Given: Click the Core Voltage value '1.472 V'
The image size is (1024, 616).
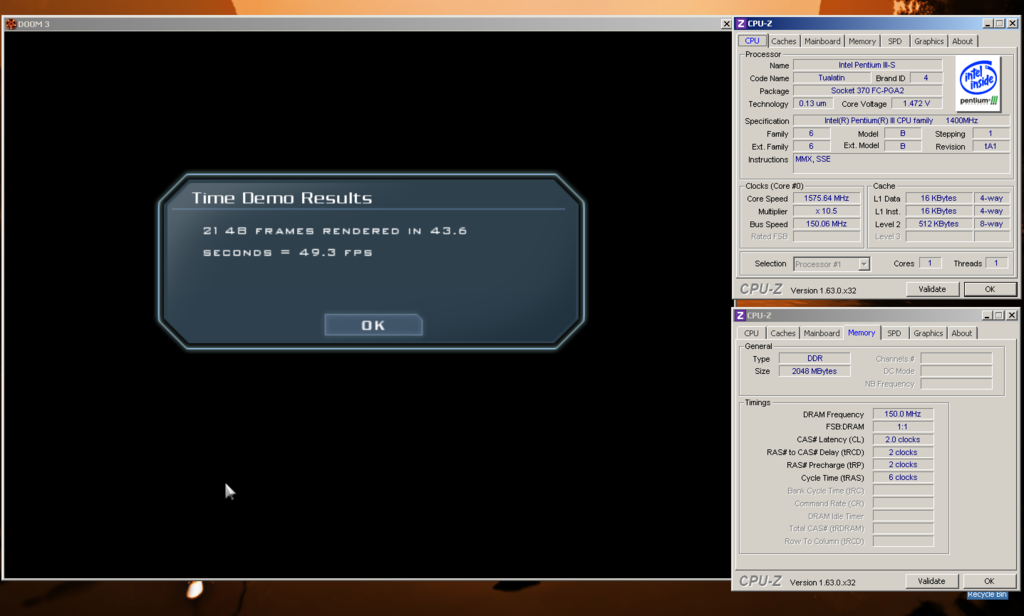Looking at the screenshot, I should pyautogui.click(x=916, y=103).
